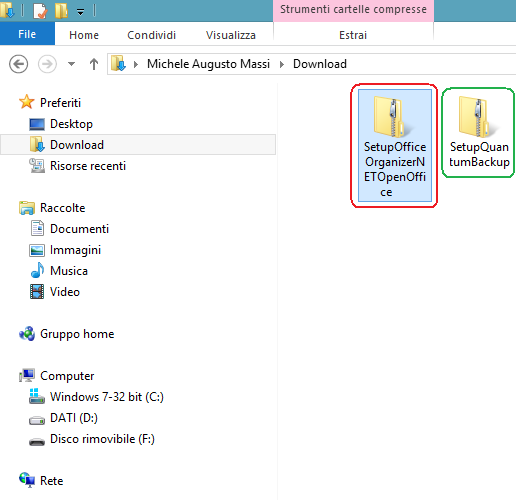Select Raccolte in the navigation pane
Screen dimensions: 516x500
coord(63,208)
